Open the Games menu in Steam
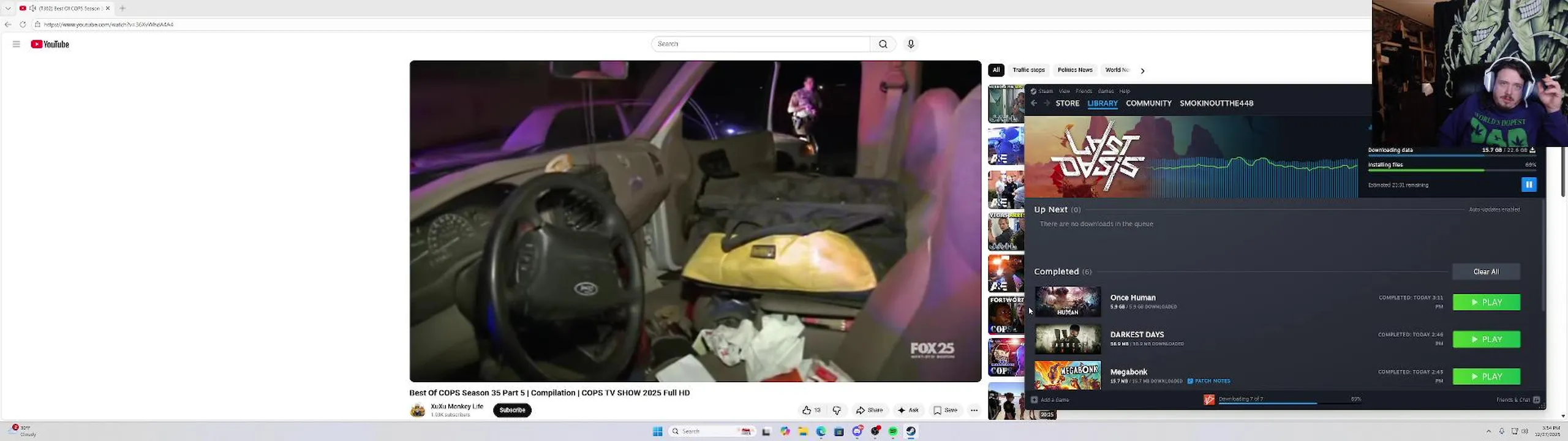Image resolution: width=1568 pixels, height=441 pixels. click(1106, 91)
